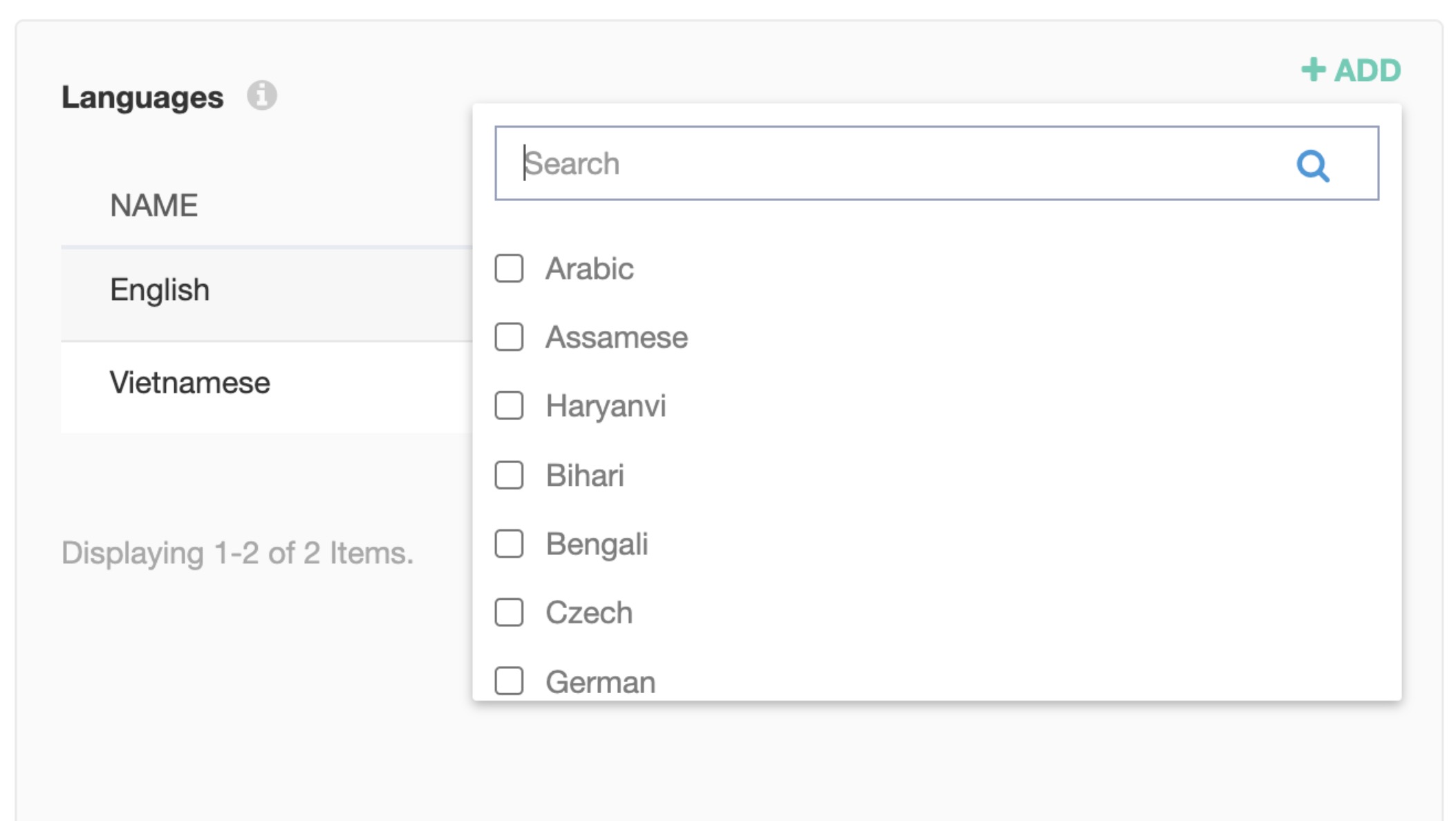Click the magnifier search icon
This screenshot has height=821, width=1456.
[x=1312, y=165]
